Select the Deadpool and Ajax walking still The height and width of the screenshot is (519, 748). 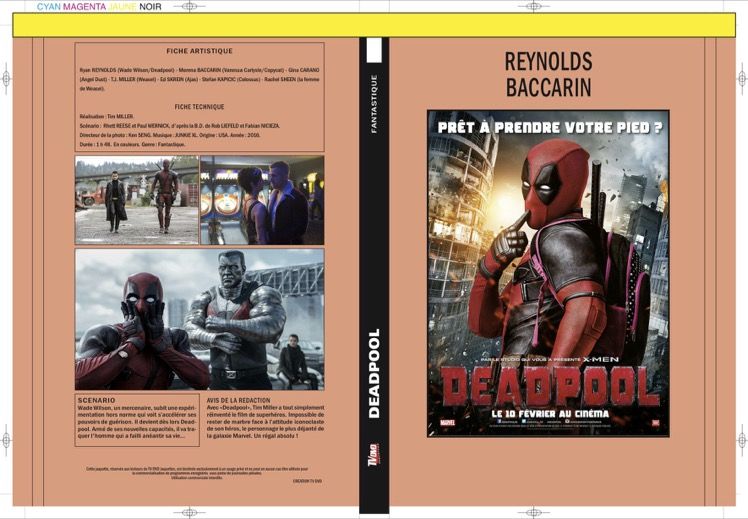point(137,200)
